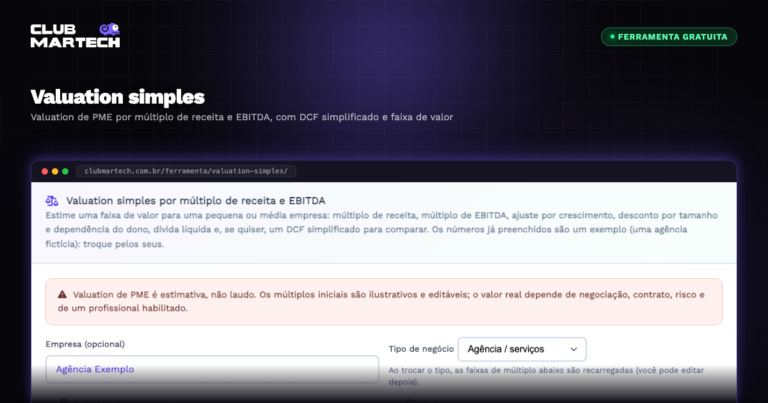
Task: Click the hint text Ao trocar o tipo
Action: pos(546,376)
